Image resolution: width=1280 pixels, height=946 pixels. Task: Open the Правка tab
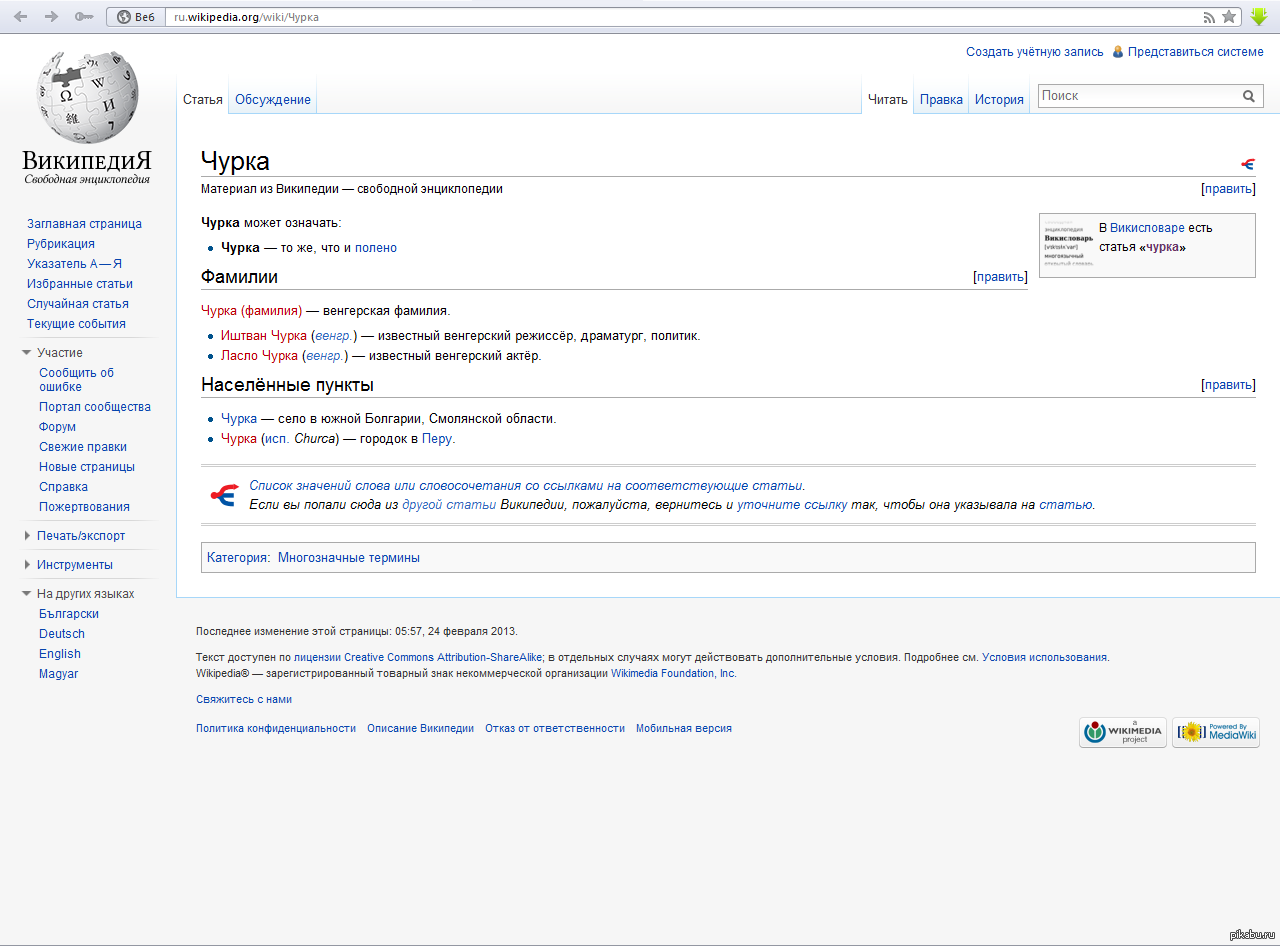941,100
